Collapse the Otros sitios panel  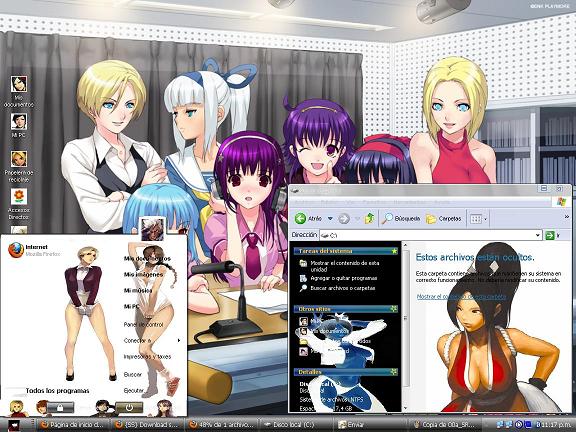(x=394, y=309)
